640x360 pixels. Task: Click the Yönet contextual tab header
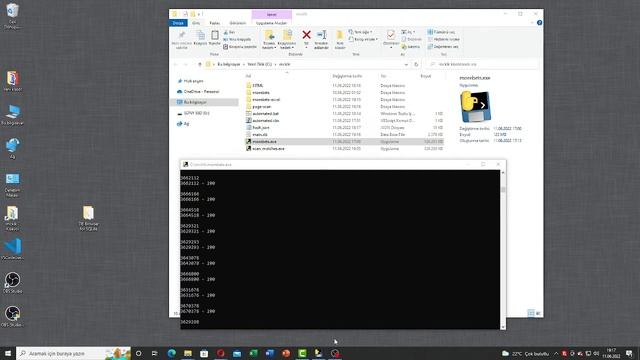[x=271, y=14]
